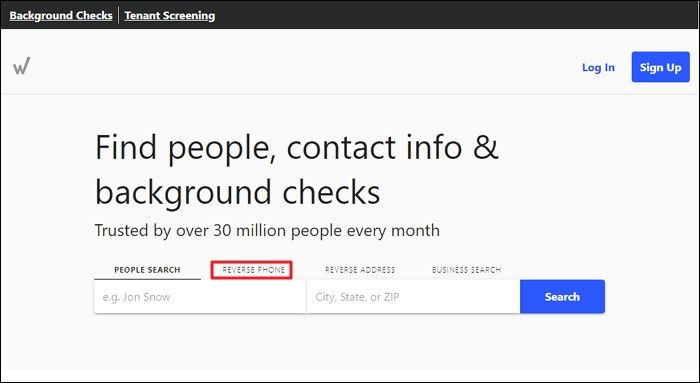Click the blue Search button
This screenshot has height=383, width=700.
coord(562,297)
